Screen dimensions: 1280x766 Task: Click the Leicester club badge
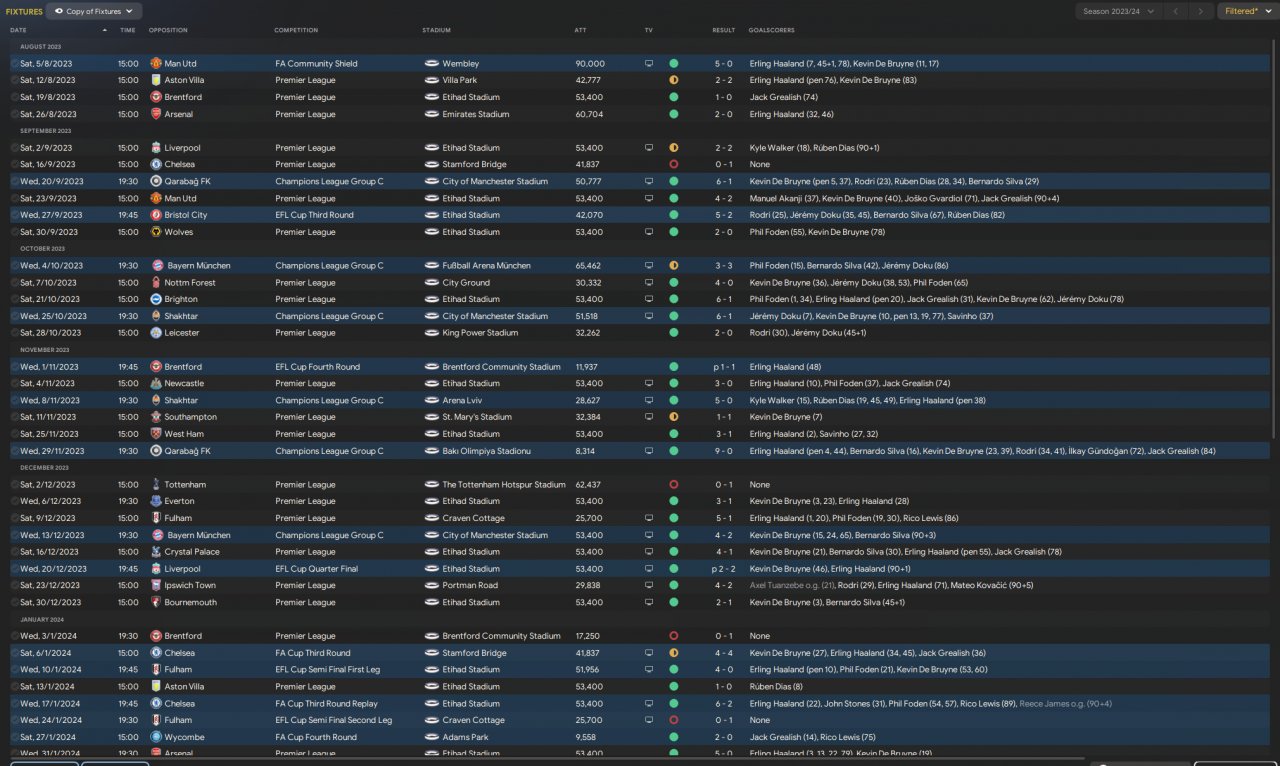pyautogui.click(x=156, y=333)
